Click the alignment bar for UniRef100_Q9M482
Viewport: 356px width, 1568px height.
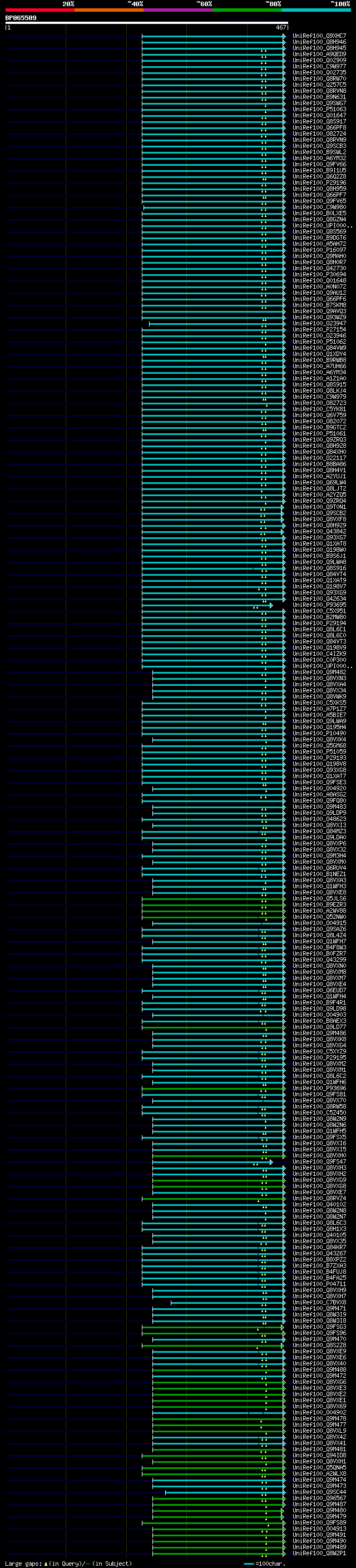pyautogui.click(x=219, y=672)
